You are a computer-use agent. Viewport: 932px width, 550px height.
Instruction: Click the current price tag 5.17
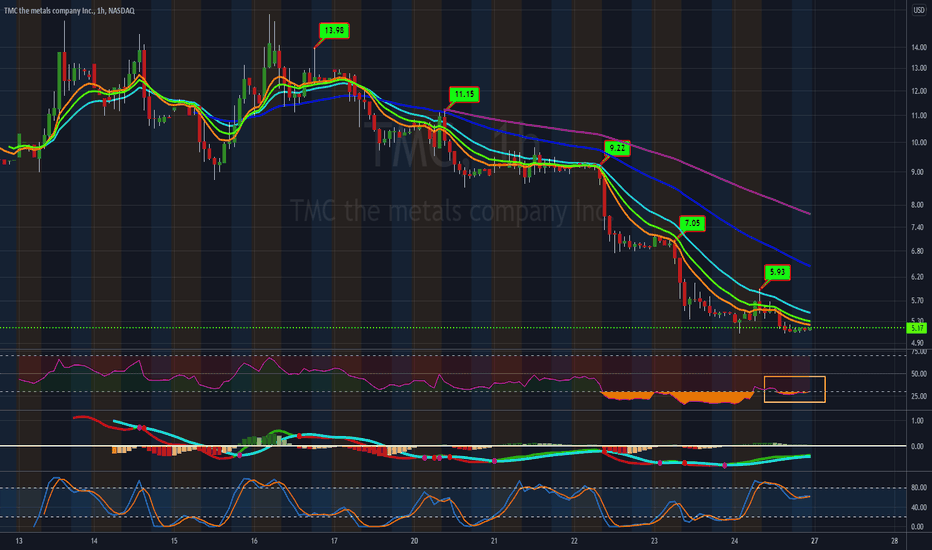(x=918, y=328)
